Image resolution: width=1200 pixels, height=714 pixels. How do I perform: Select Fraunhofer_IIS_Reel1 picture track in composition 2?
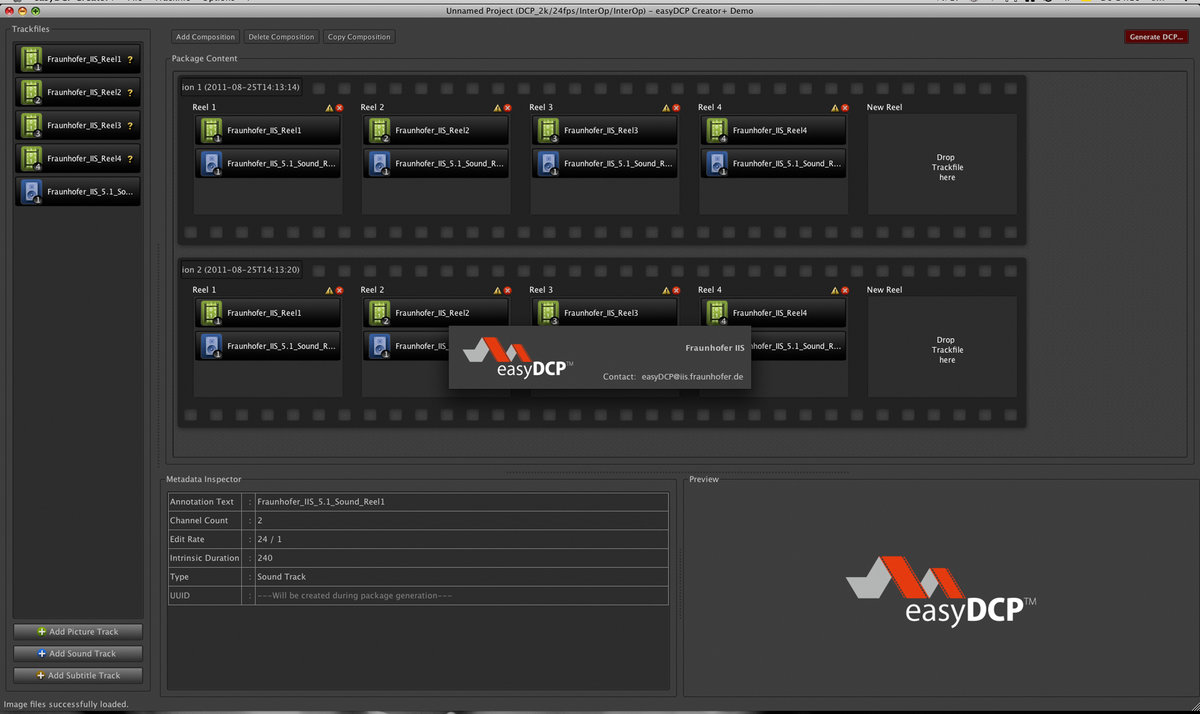tap(267, 313)
